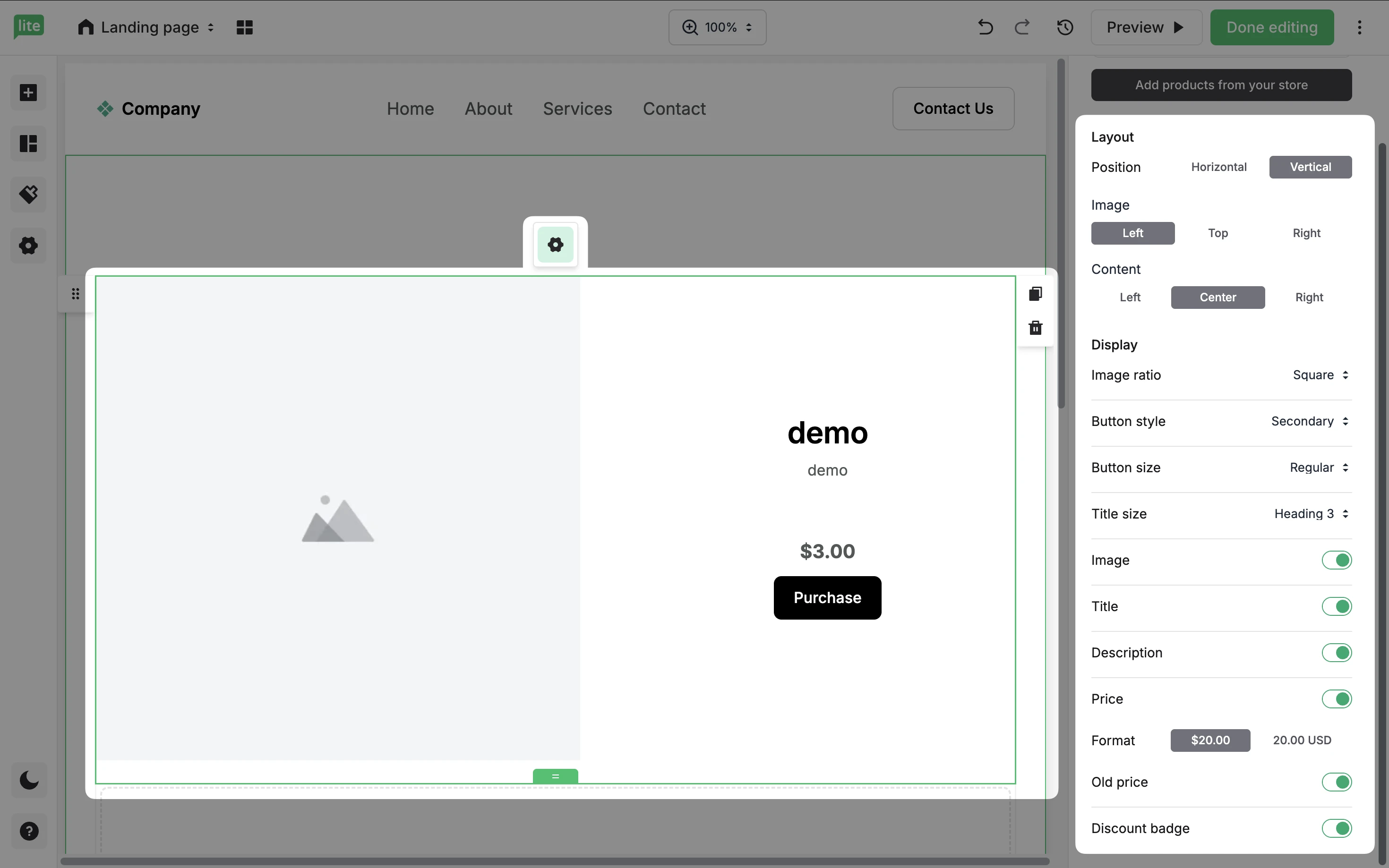Viewport: 1389px width, 868px height.
Task: Click the Contact Us button
Action: tap(953, 109)
